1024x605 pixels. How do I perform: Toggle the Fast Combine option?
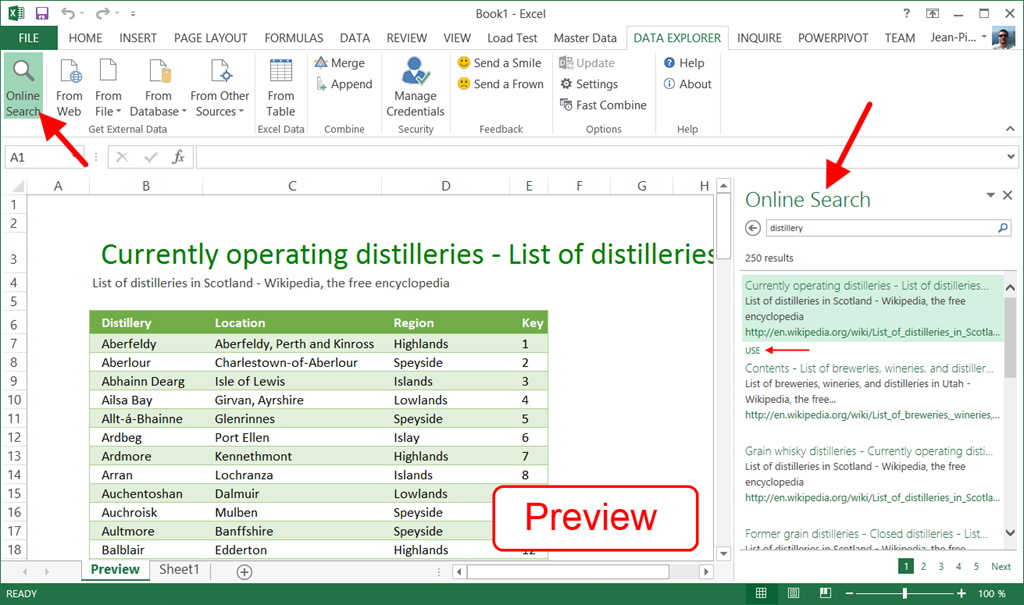[602, 105]
